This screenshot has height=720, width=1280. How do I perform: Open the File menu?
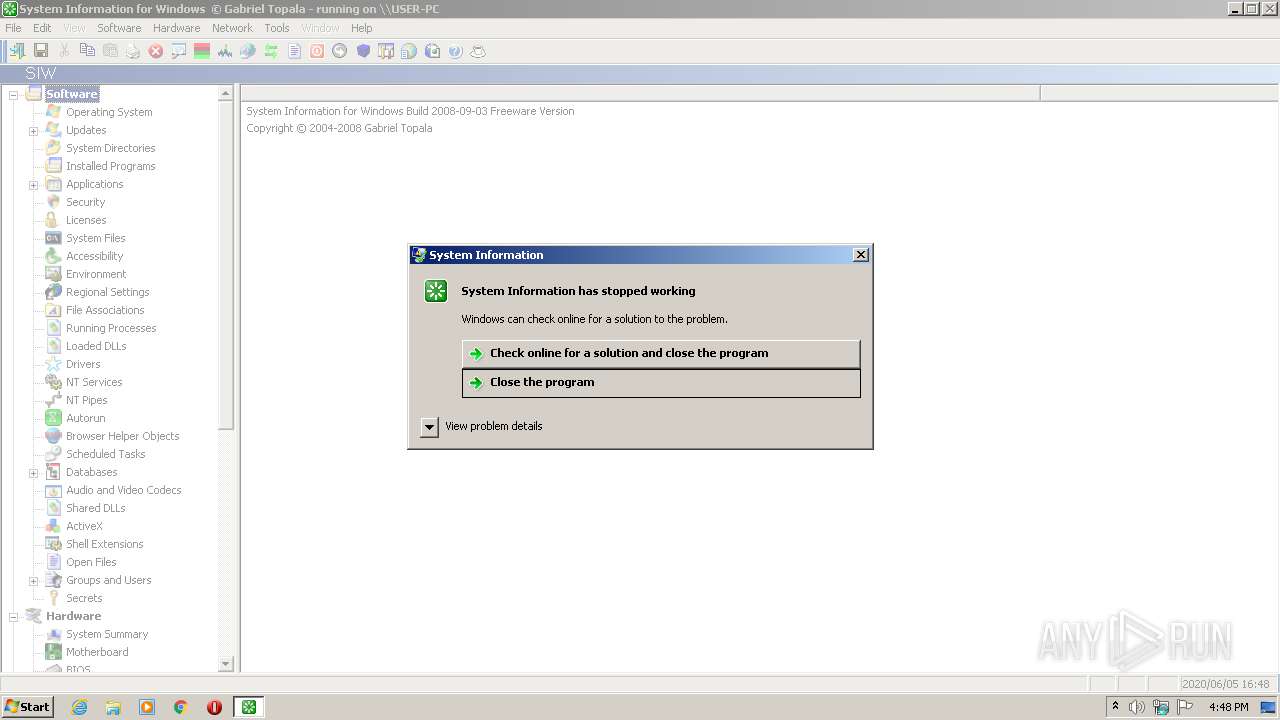(x=13, y=28)
